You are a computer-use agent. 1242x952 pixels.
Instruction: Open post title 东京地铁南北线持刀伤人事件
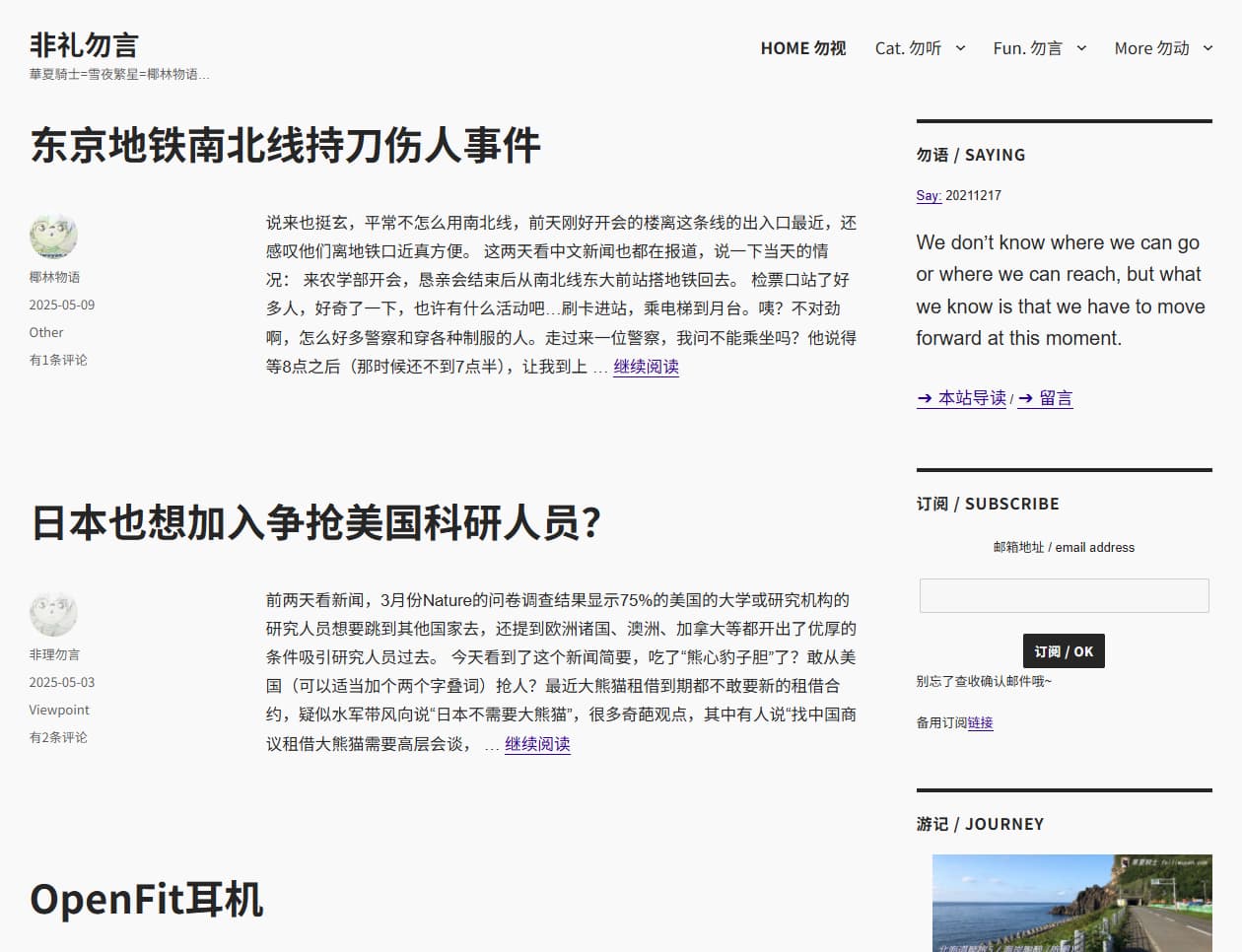[284, 146]
